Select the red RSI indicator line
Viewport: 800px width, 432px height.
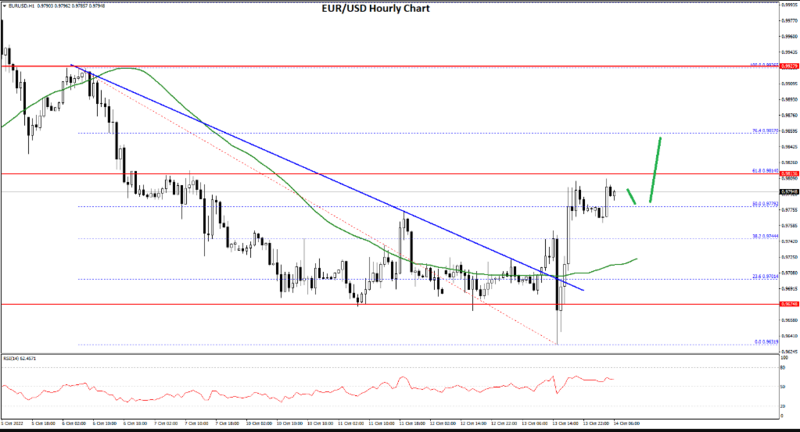(x=306, y=390)
